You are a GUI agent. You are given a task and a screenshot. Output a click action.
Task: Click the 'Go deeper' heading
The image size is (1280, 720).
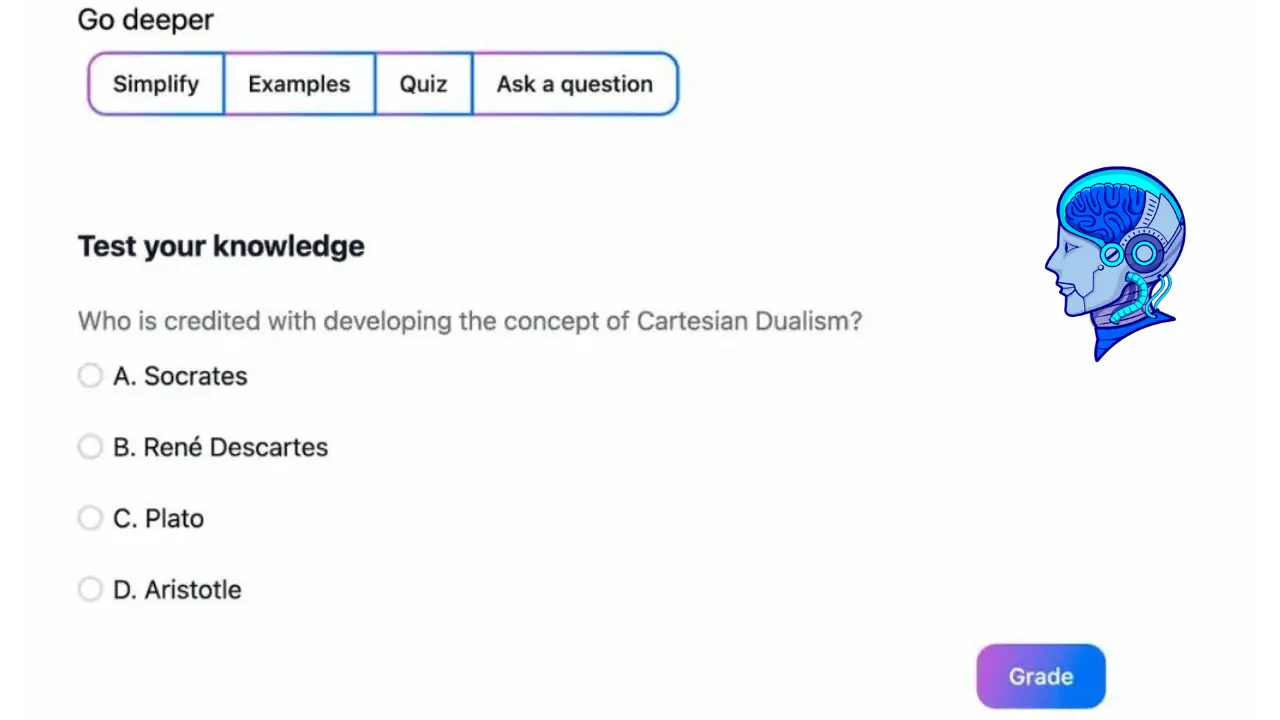(146, 19)
